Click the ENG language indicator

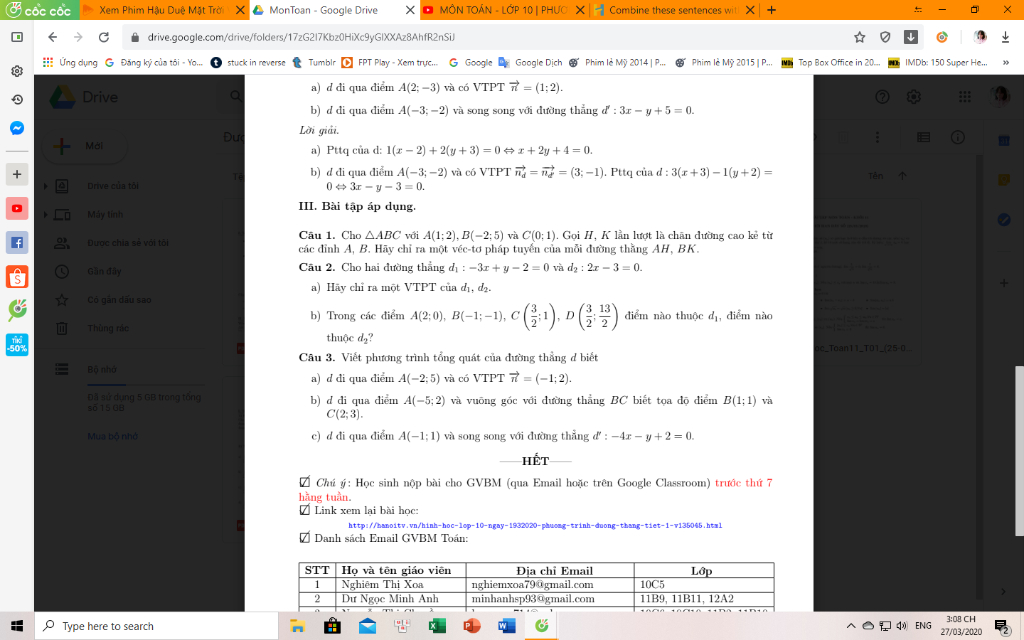tap(923, 626)
